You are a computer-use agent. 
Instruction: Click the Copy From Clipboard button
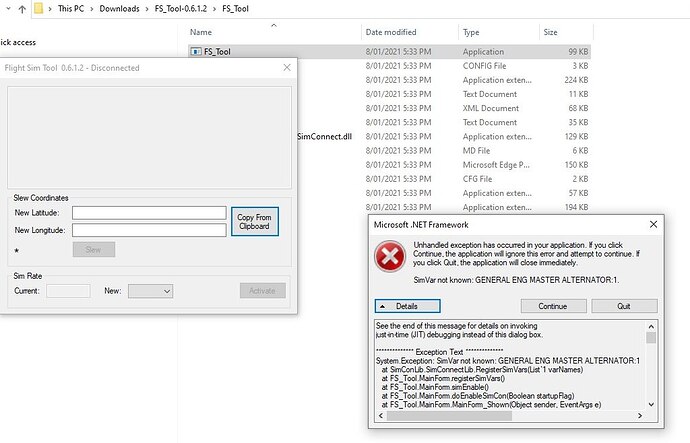click(x=254, y=222)
